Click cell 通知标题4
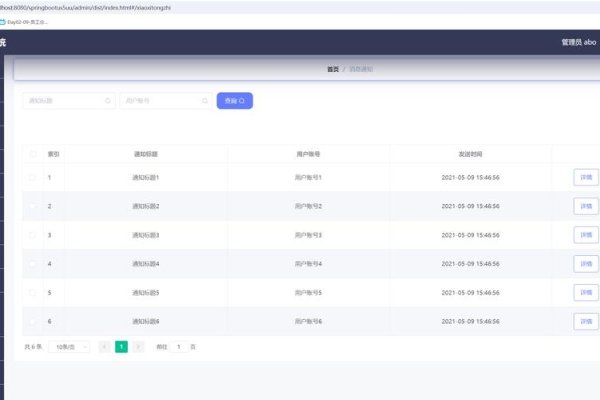This screenshot has height=400, width=600. click(x=146, y=264)
